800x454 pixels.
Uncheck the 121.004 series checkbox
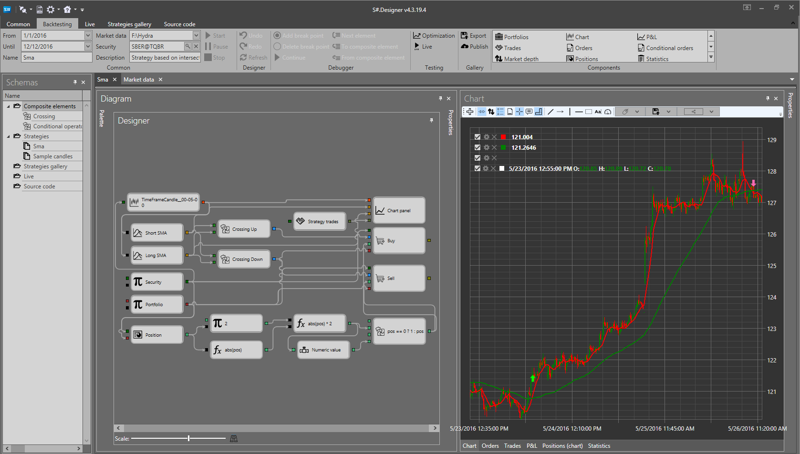(477, 137)
